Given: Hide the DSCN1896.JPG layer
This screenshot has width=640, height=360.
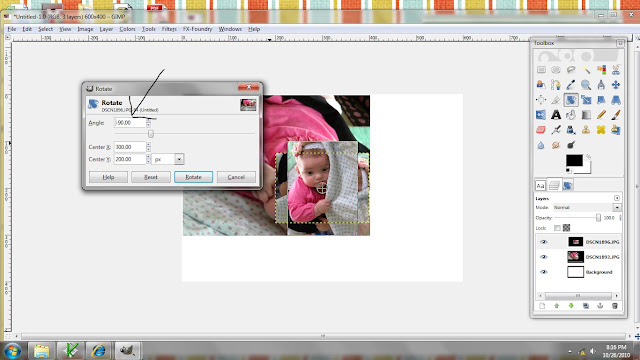Looking at the screenshot, I should (x=543, y=242).
